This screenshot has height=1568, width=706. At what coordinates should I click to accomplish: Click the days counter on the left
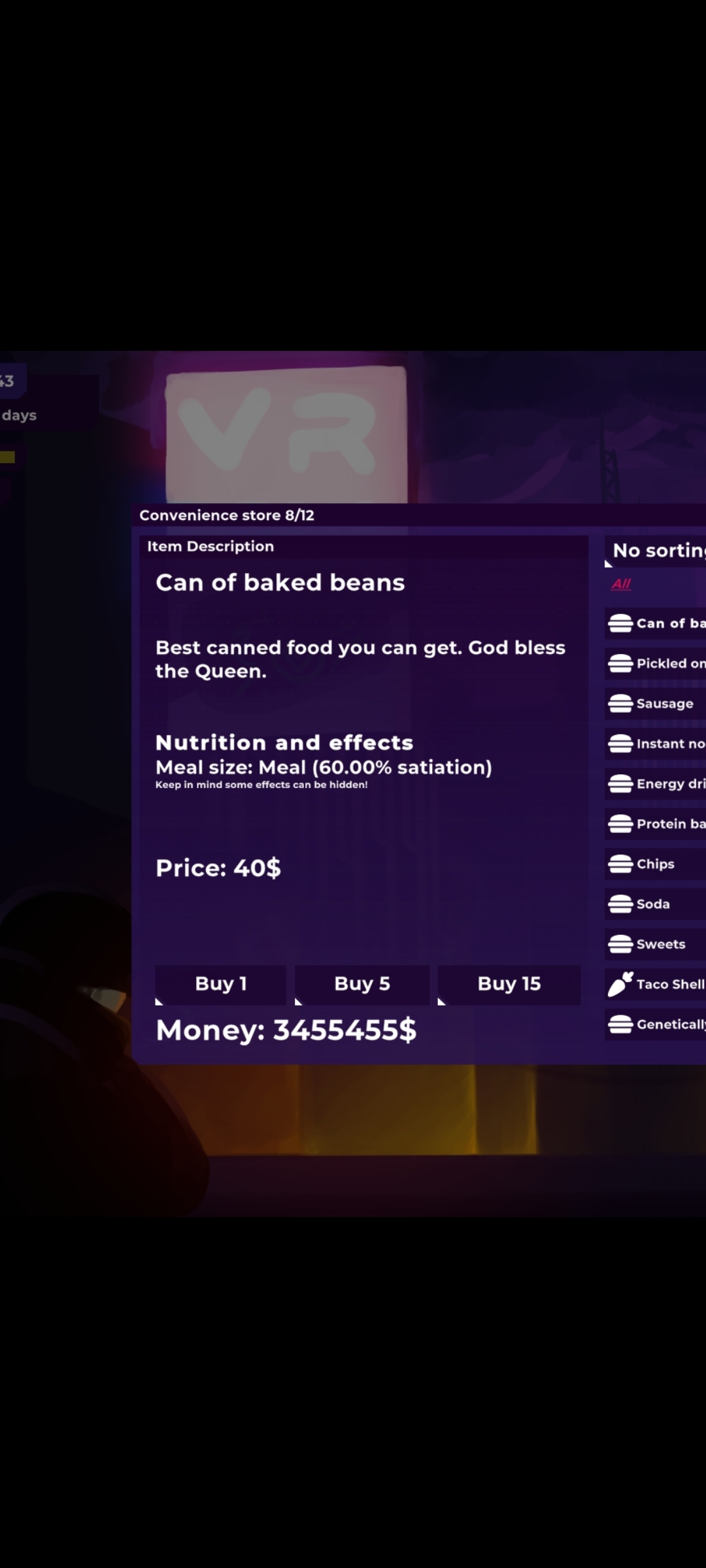point(19,416)
